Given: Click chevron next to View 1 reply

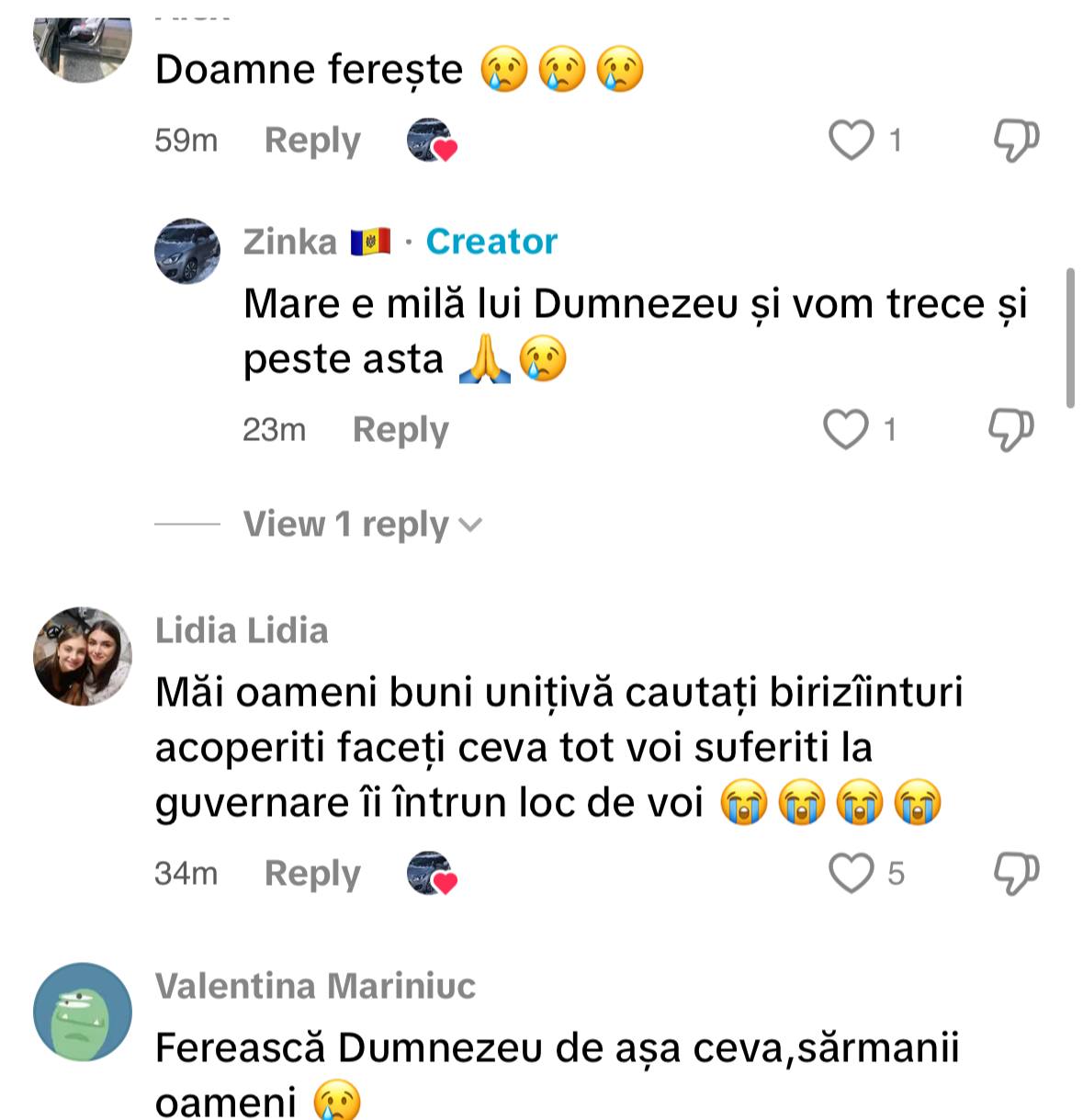Looking at the screenshot, I should pos(470,526).
